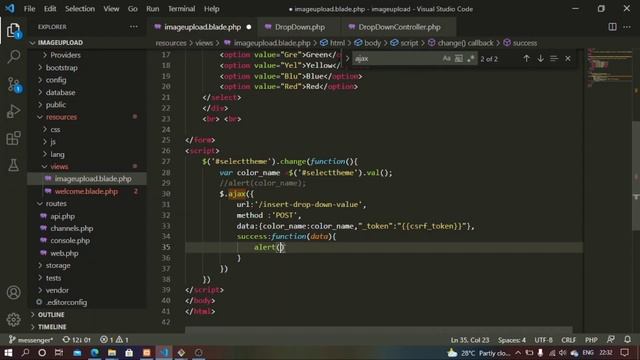Switch to DropDown.php tab

(300, 27)
